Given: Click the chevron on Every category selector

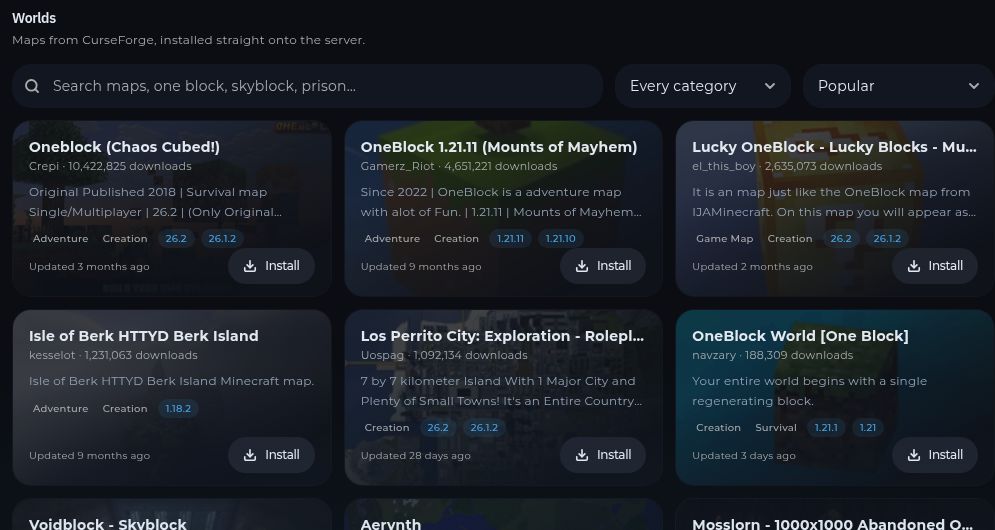Looking at the screenshot, I should [770, 86].
